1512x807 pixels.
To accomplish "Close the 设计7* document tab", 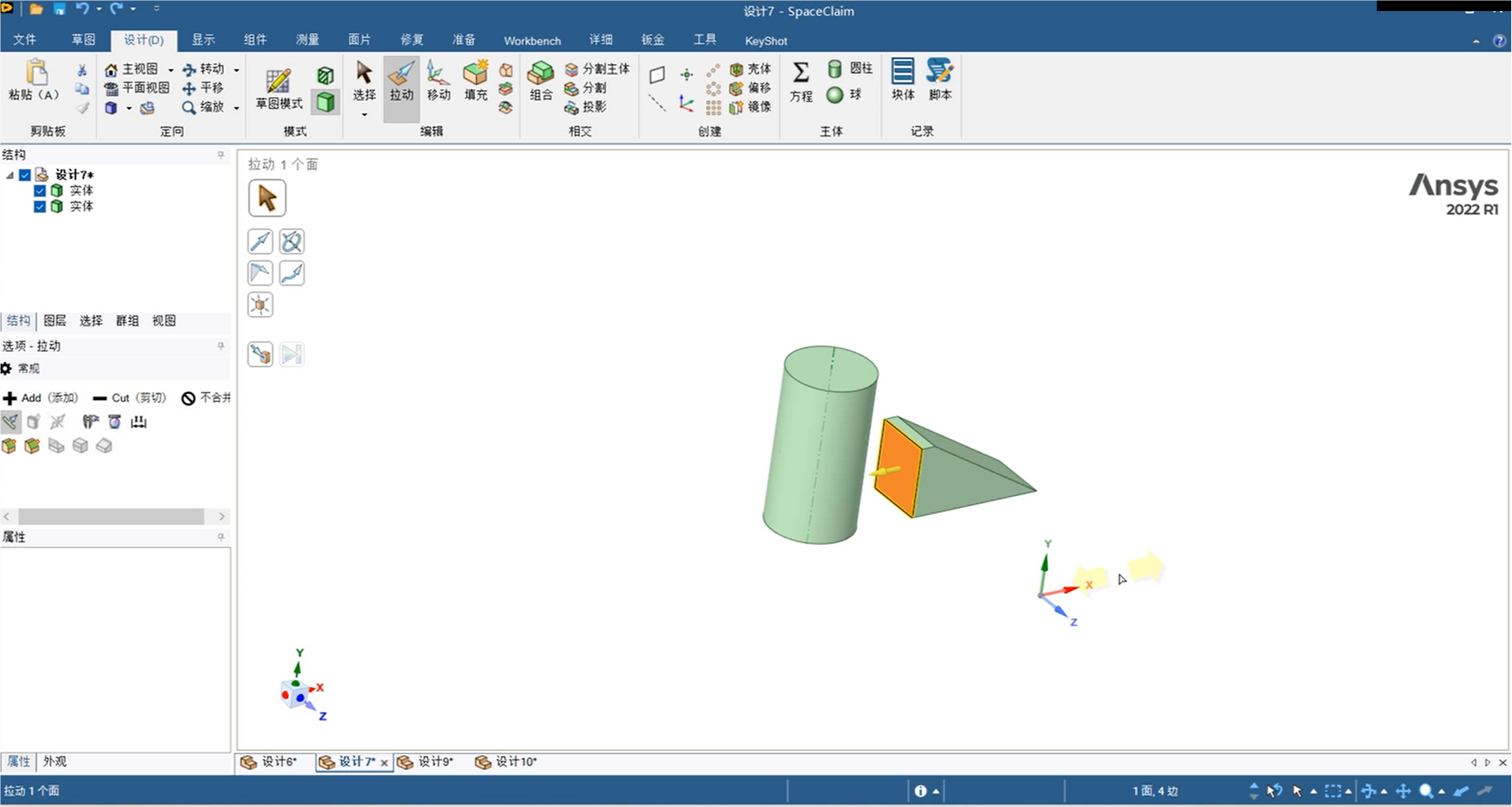I will [x=384, y=763].
